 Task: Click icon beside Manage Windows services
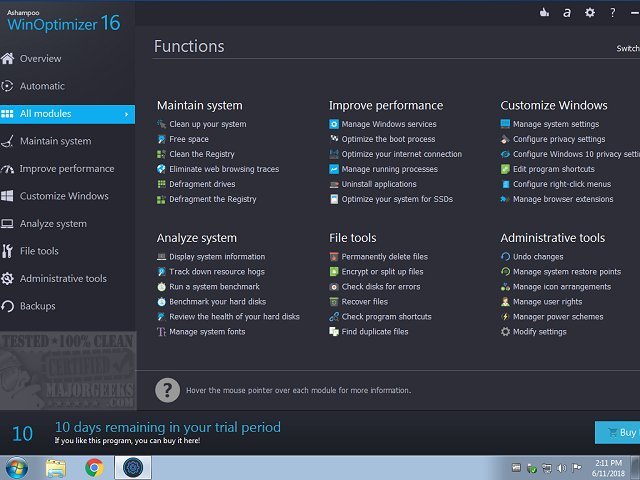pos(334,124)
